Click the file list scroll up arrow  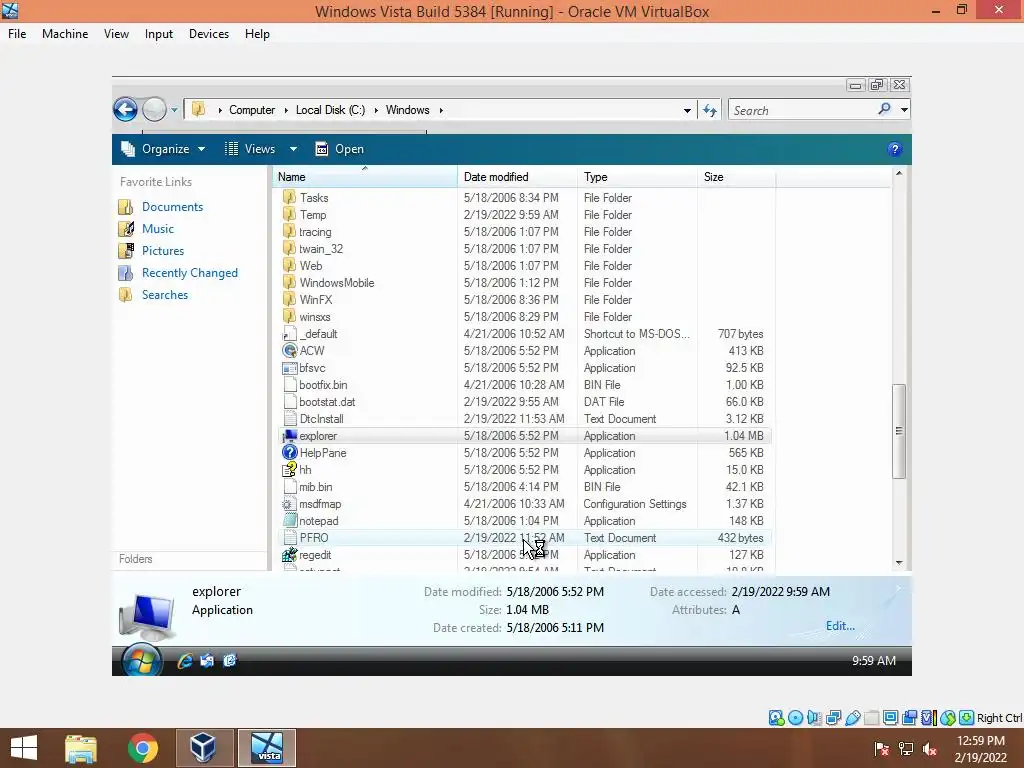coord(899,173)
